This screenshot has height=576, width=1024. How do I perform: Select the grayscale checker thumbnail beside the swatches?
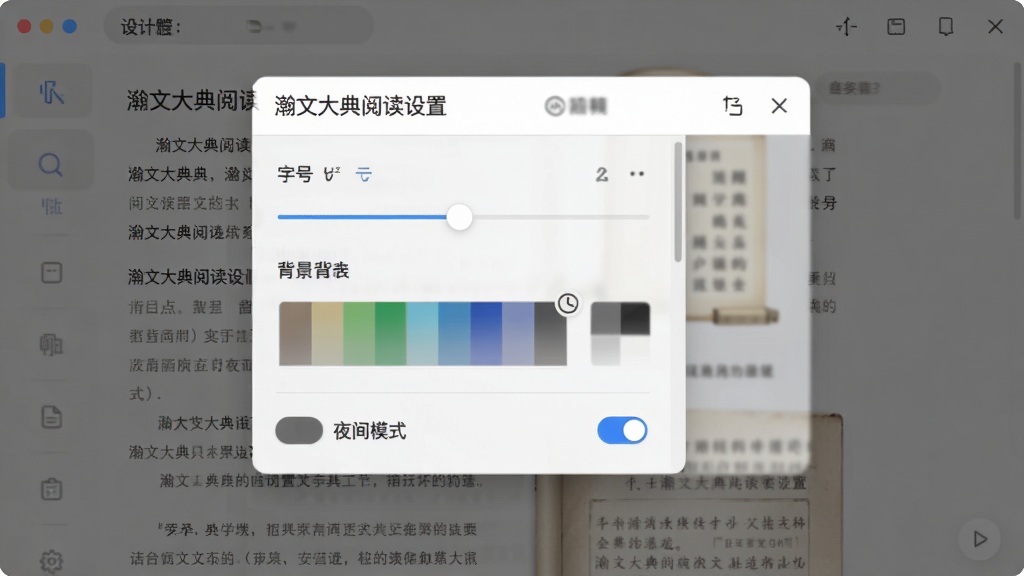pos(620,334)
